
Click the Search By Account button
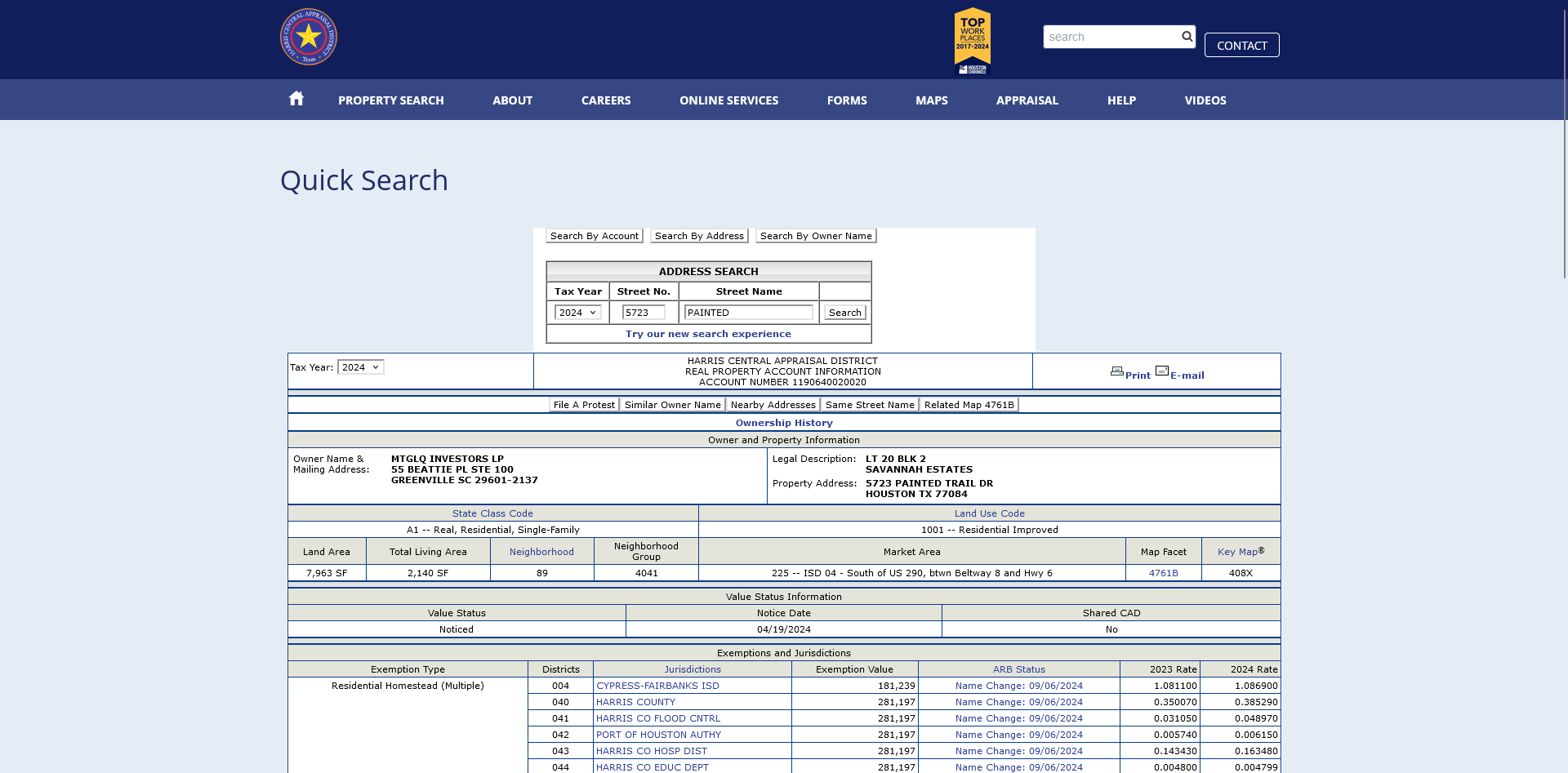click(x=595, y=236)
